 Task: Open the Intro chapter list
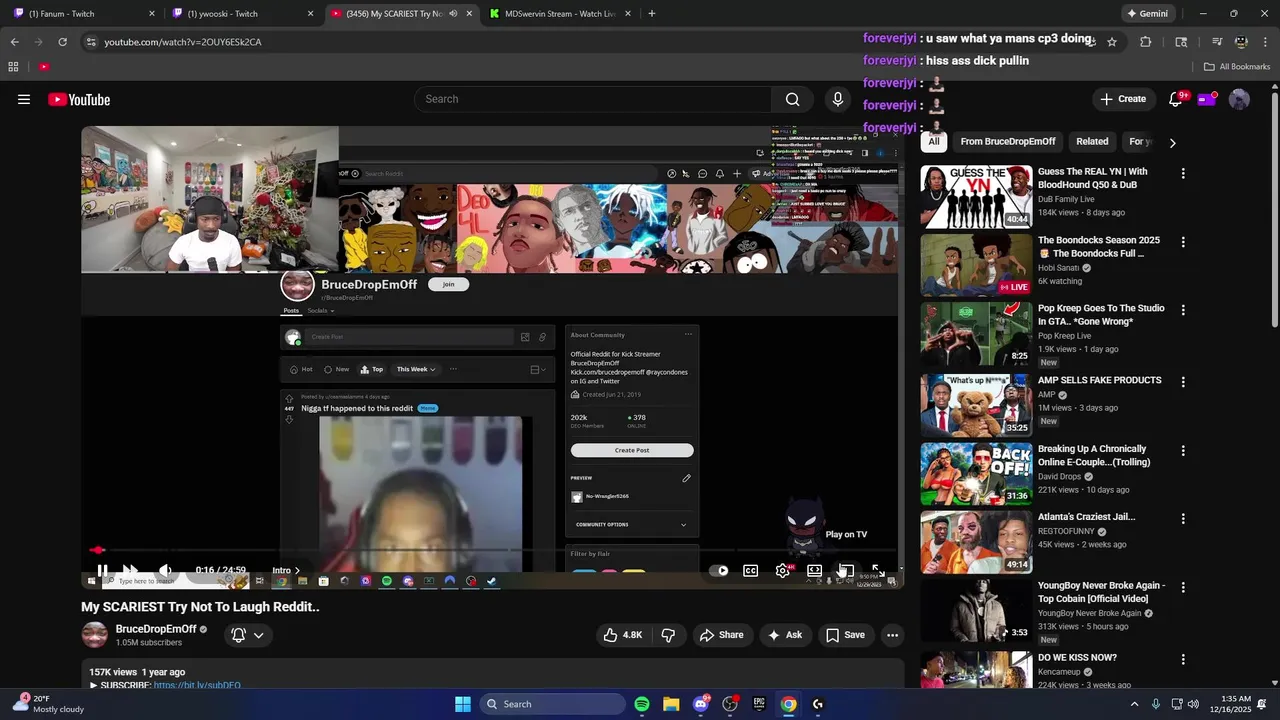[x=286, y=570]
